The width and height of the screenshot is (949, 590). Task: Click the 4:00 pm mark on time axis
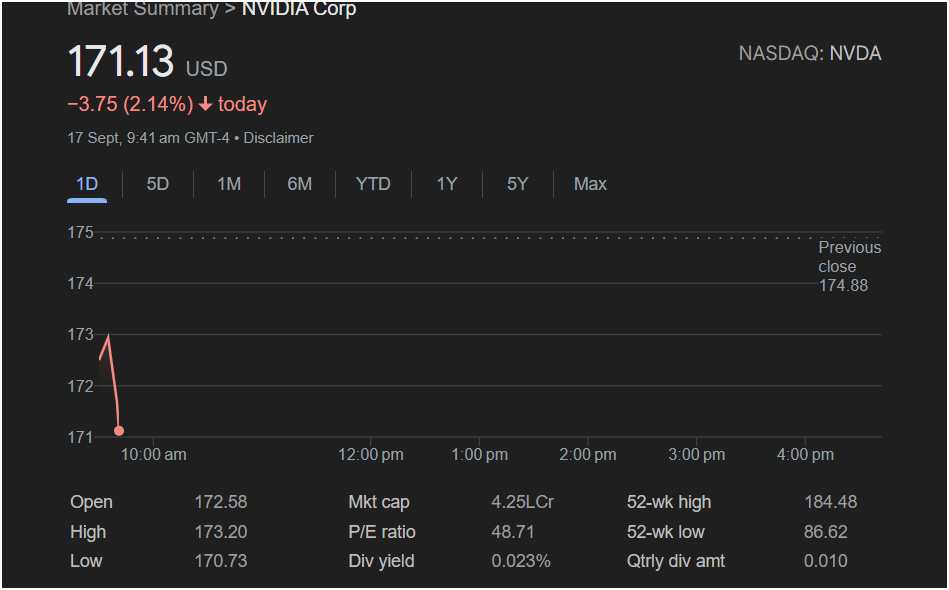click(805, 455)
